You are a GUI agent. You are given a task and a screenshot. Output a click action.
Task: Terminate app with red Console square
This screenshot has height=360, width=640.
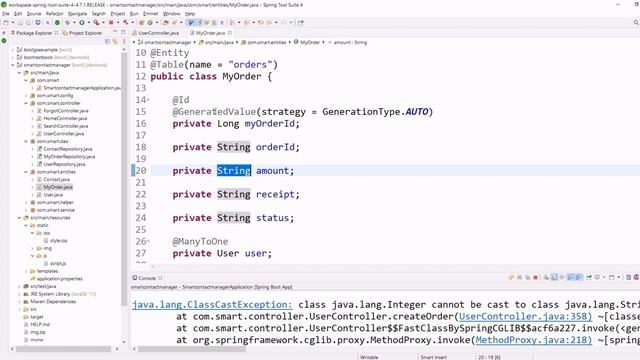[536, 278]
